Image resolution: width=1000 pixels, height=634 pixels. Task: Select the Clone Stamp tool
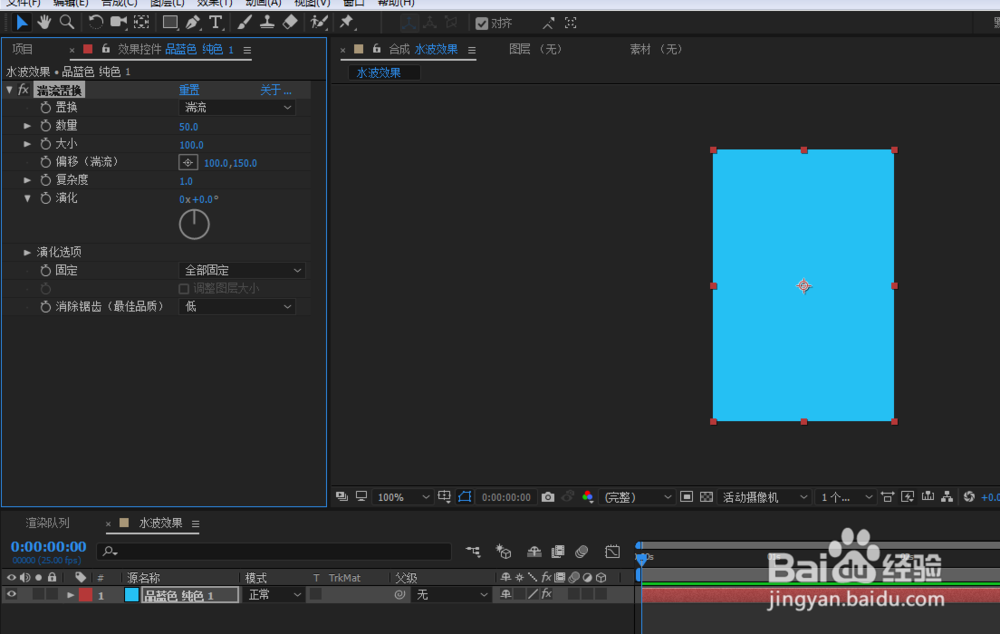(x=267, y=22)
